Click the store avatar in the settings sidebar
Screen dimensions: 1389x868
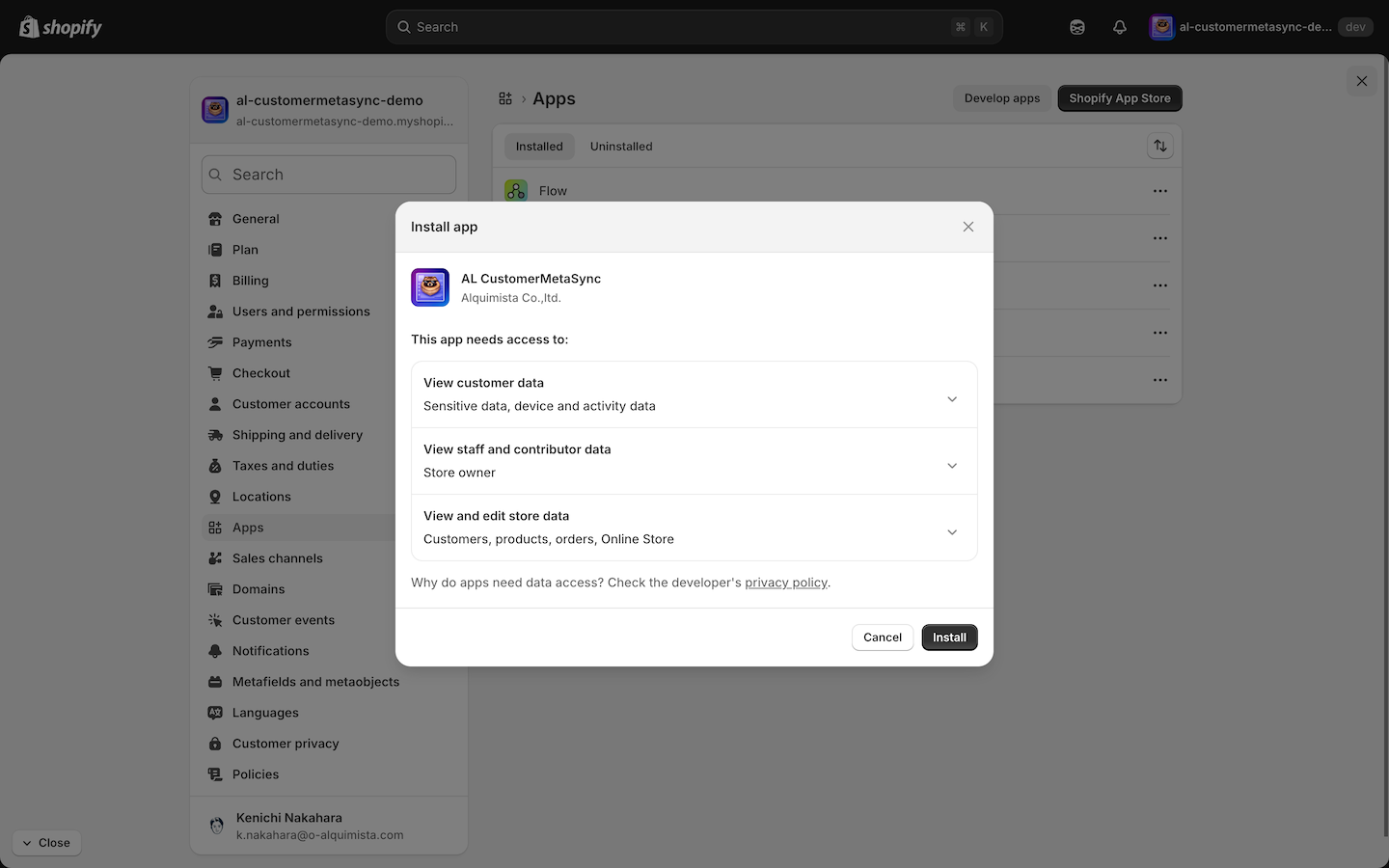215,110
